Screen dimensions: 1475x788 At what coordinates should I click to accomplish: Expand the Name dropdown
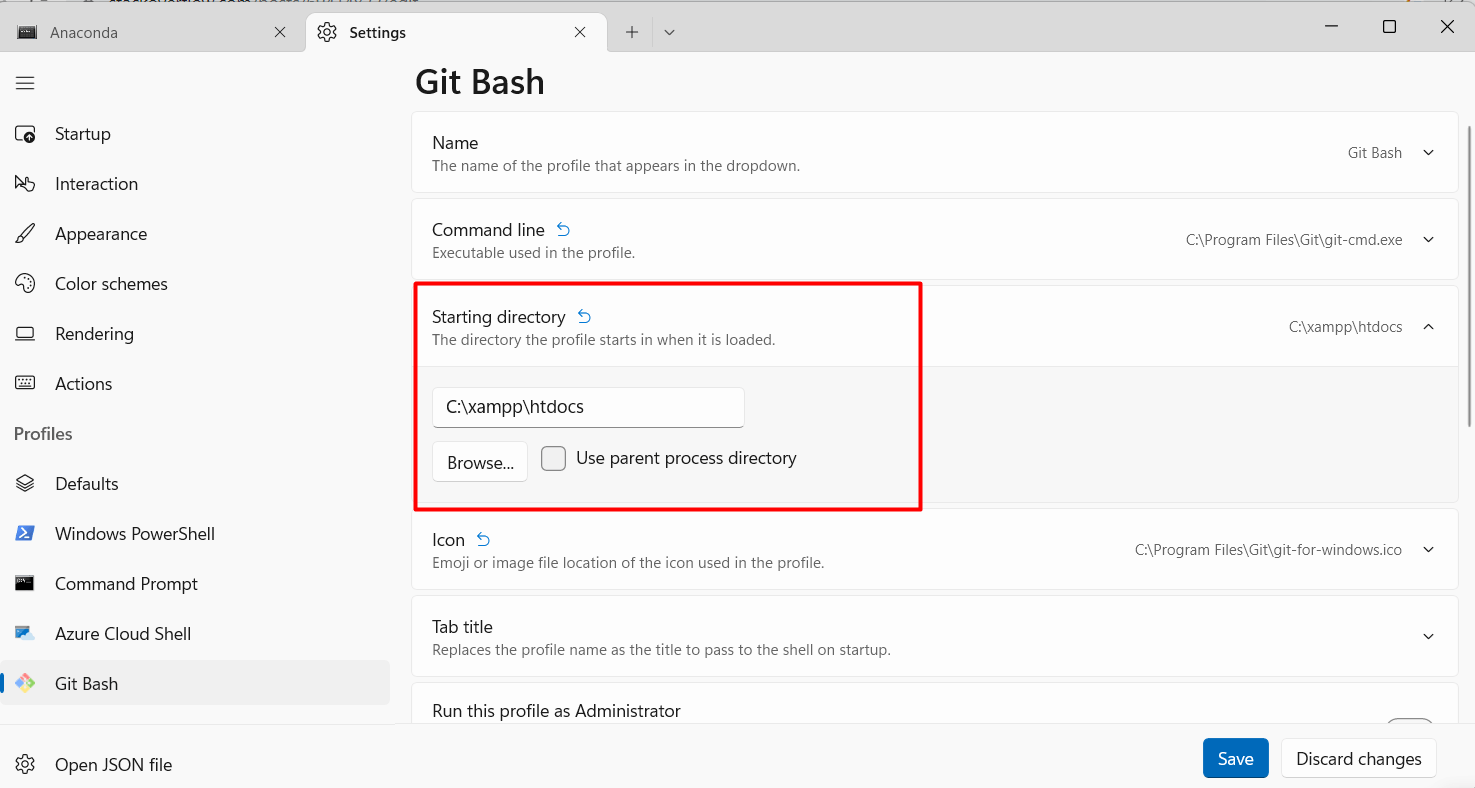pos(1428,152)
